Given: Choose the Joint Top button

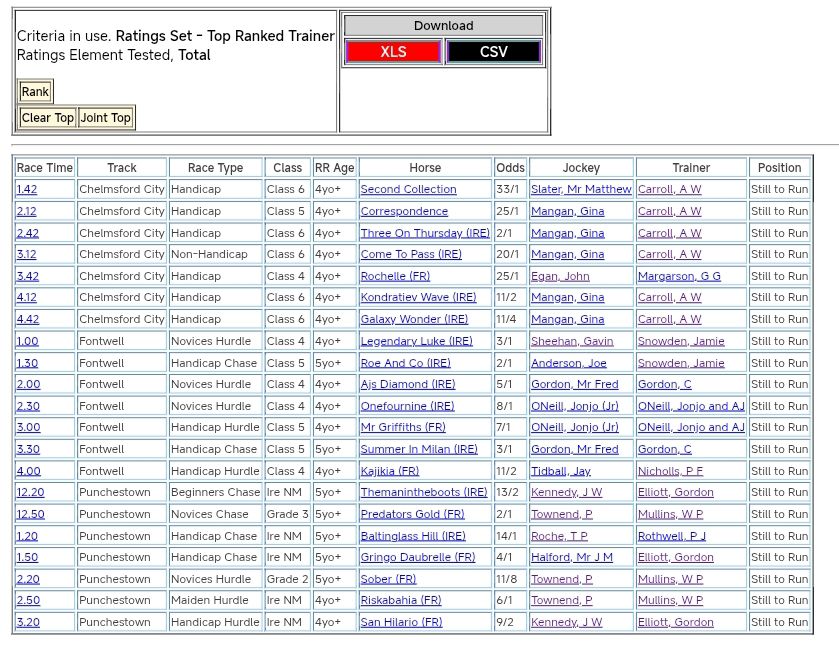Looking at the screenshot, I should pyautogui.click(x=106, y=118).
